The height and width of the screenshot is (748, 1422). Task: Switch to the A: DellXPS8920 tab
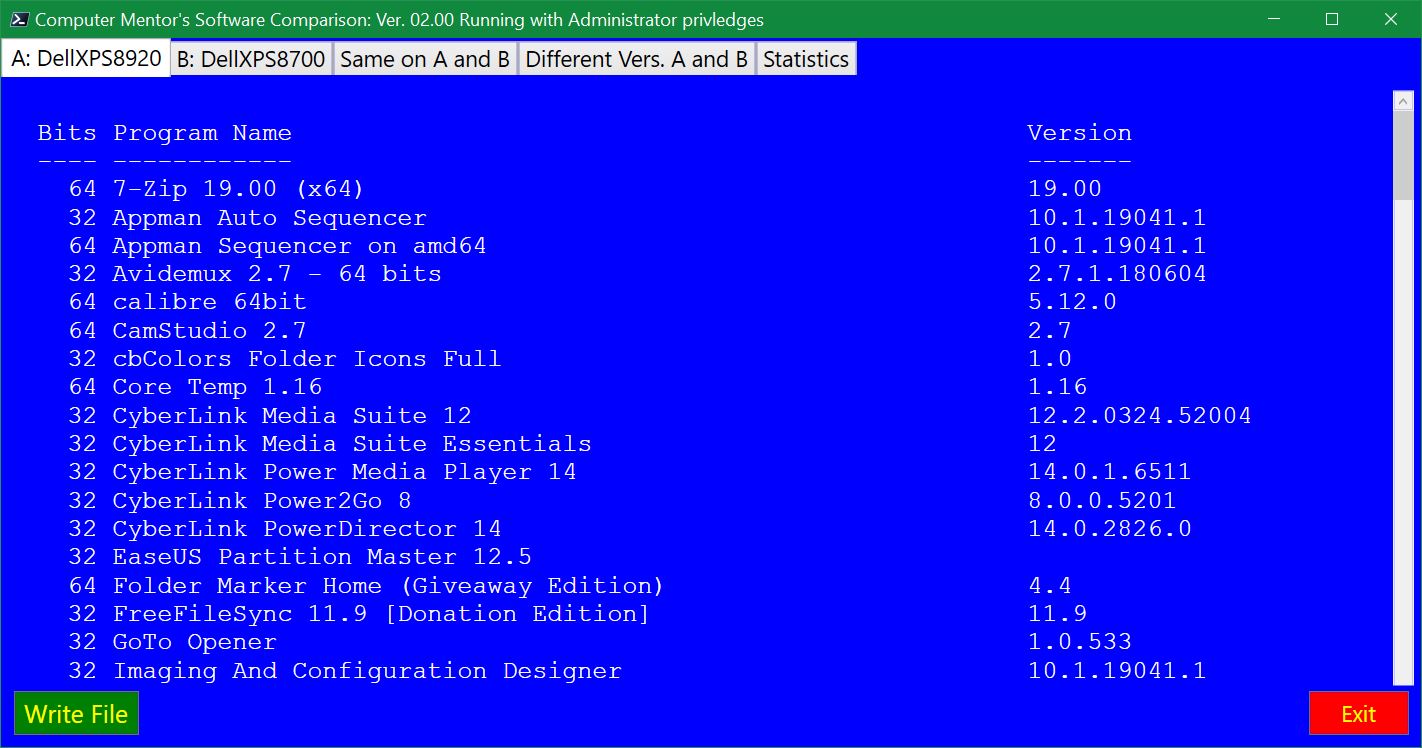86,58
